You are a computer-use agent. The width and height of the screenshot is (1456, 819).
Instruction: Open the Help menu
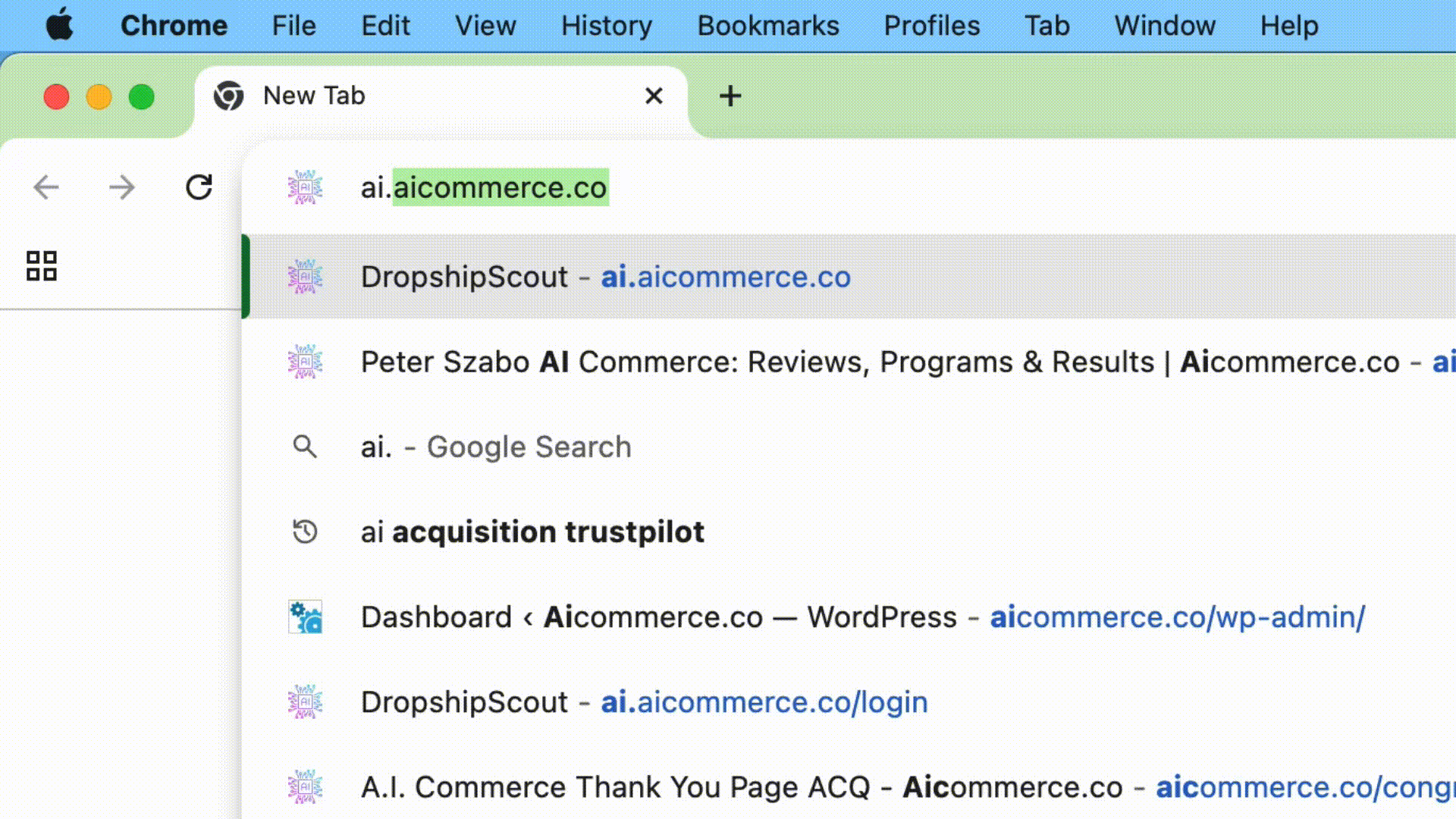point(1288,26)
